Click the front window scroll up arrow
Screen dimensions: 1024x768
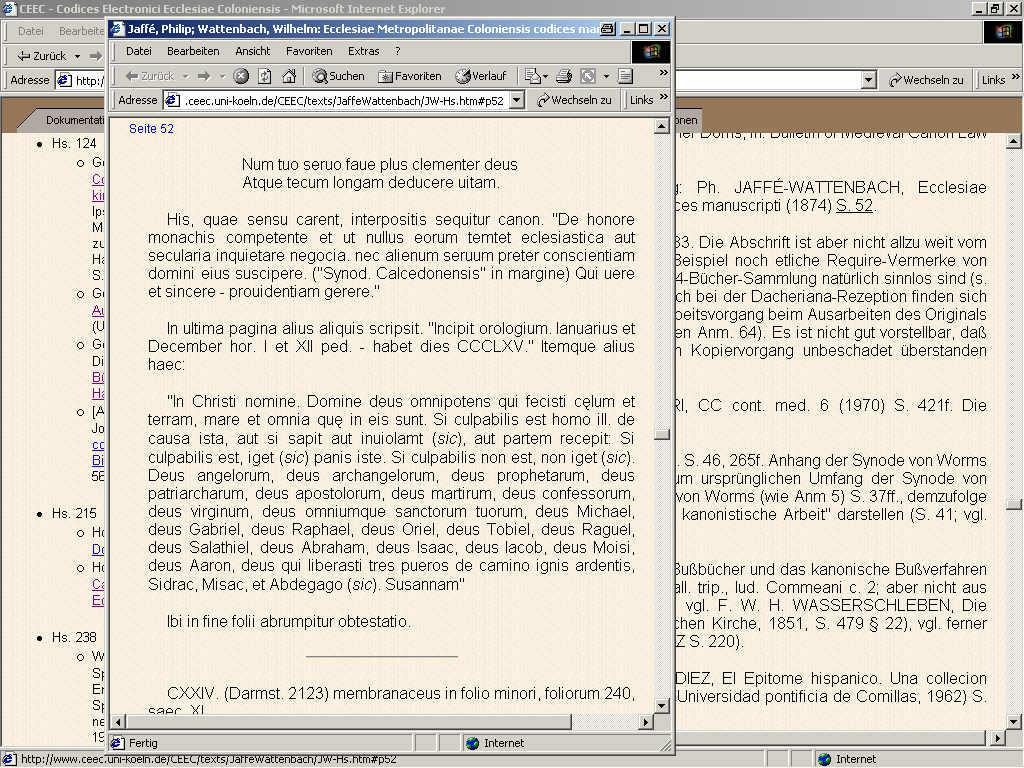coord(662,126)
